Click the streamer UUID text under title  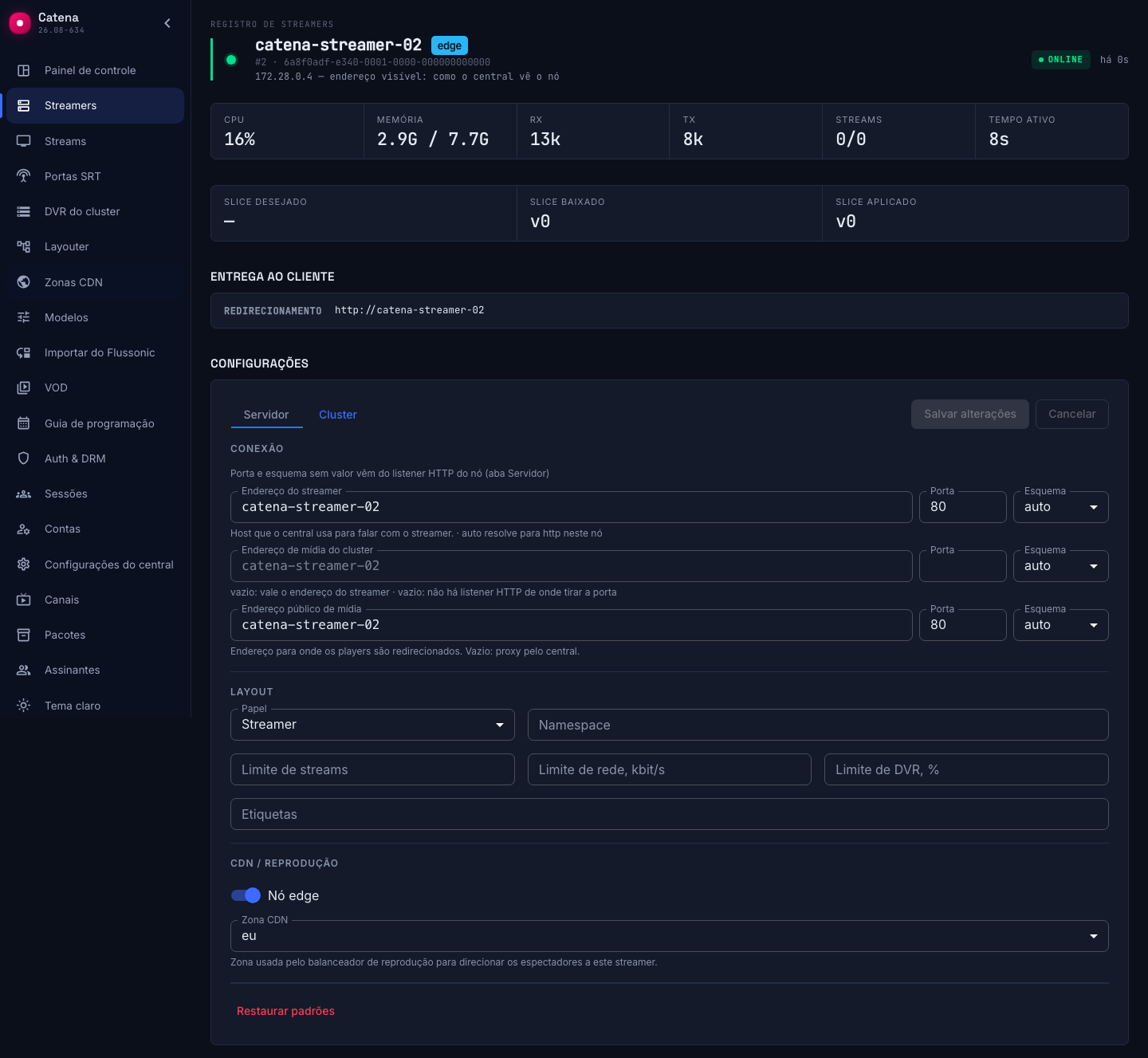pos(387,62)
